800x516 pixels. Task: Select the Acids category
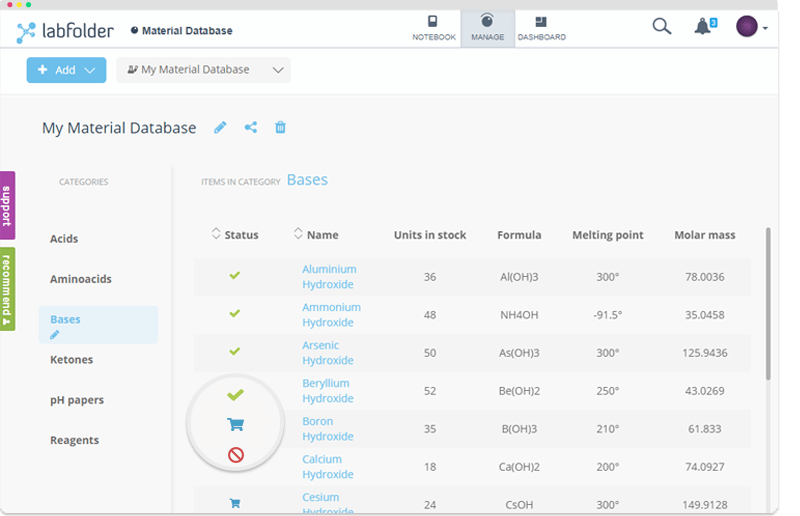pyautogui.click(x=64, y=239)
